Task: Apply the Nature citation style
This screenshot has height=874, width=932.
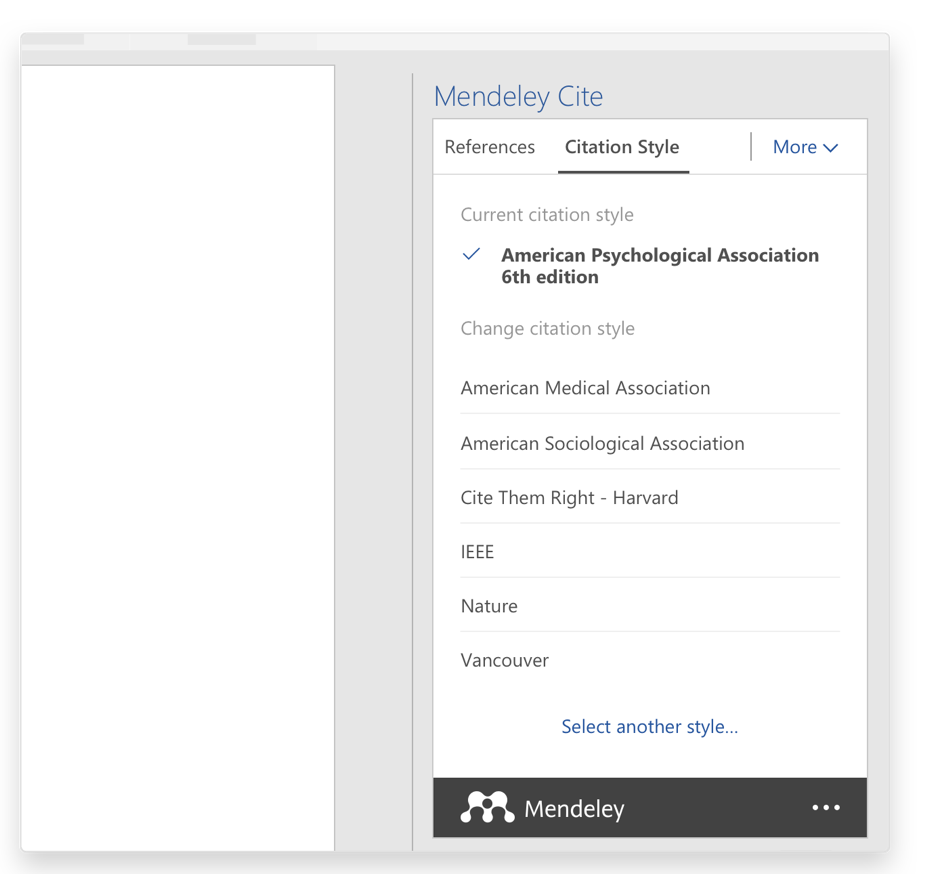Action: click(489, 606)
